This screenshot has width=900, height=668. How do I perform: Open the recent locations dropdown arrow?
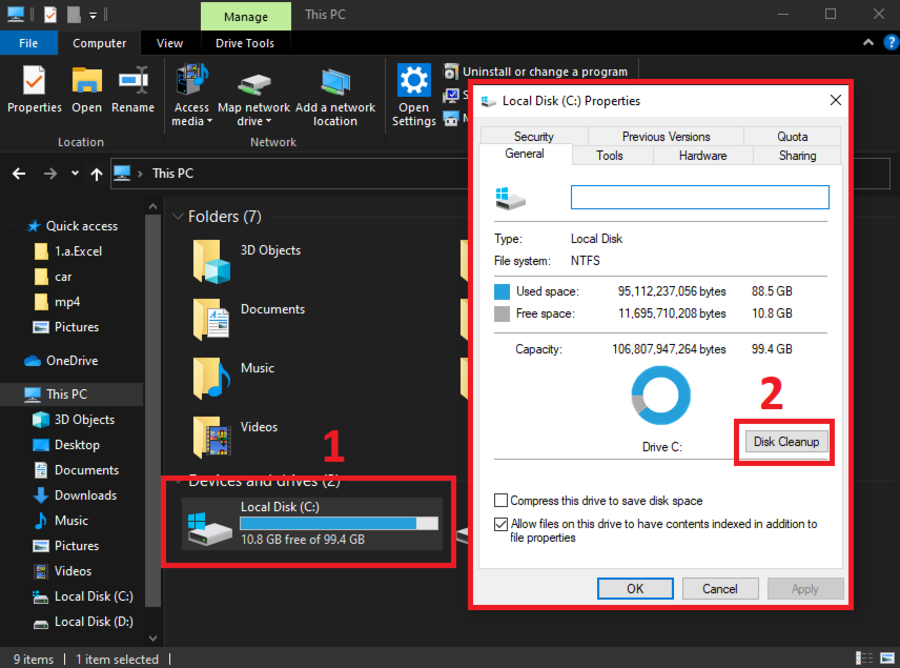[75, 173]
